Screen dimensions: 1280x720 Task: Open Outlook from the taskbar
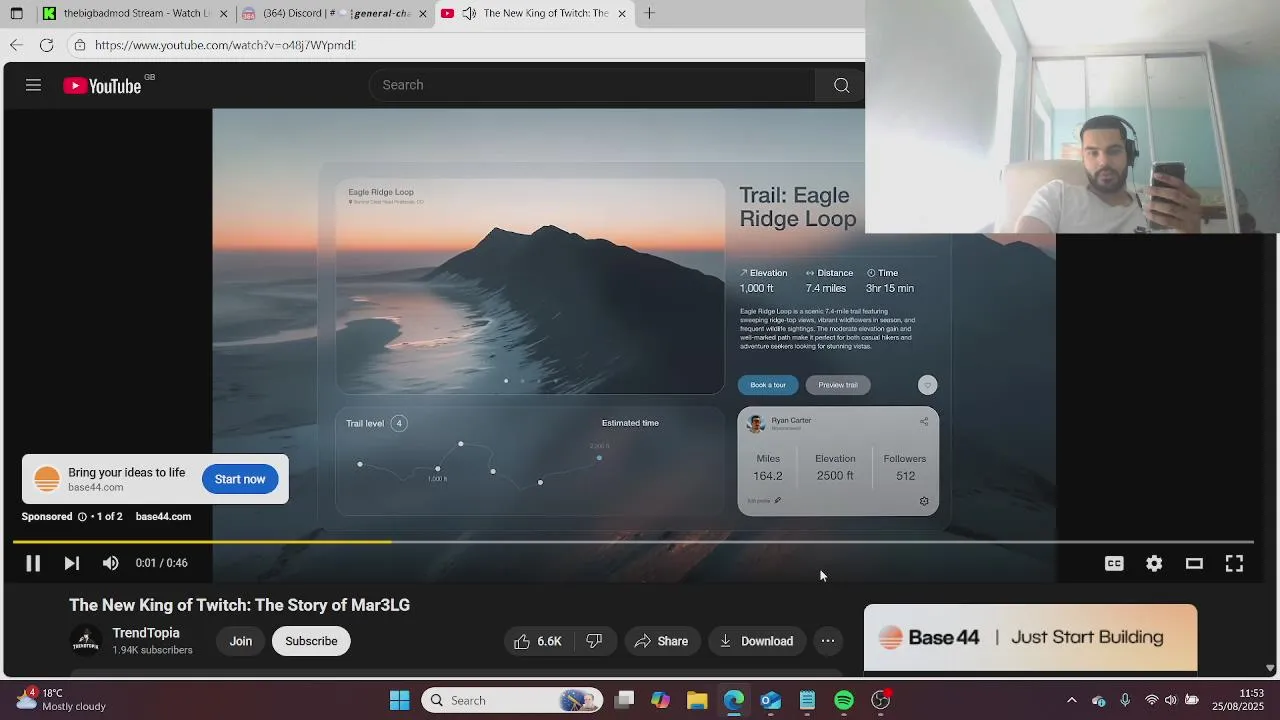[x=770, y=700]
